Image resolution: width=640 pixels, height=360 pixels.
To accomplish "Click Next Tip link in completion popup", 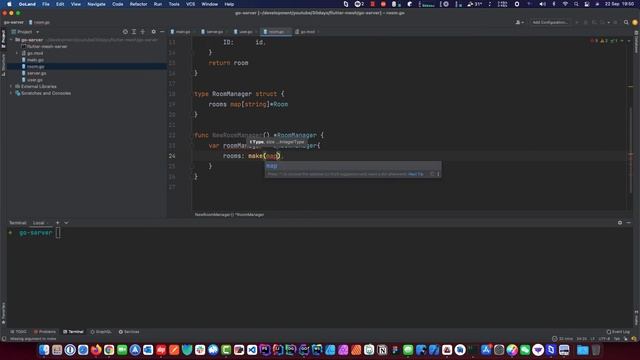I will [416, 174].
